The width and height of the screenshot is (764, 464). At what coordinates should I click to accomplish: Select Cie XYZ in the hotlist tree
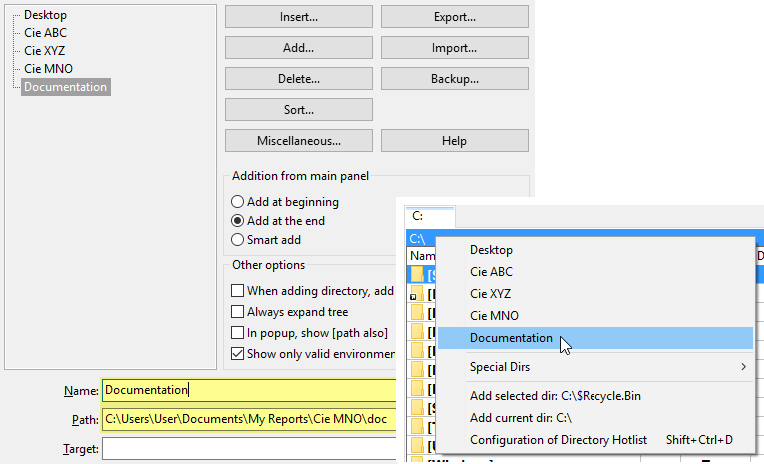coord(45,51)
